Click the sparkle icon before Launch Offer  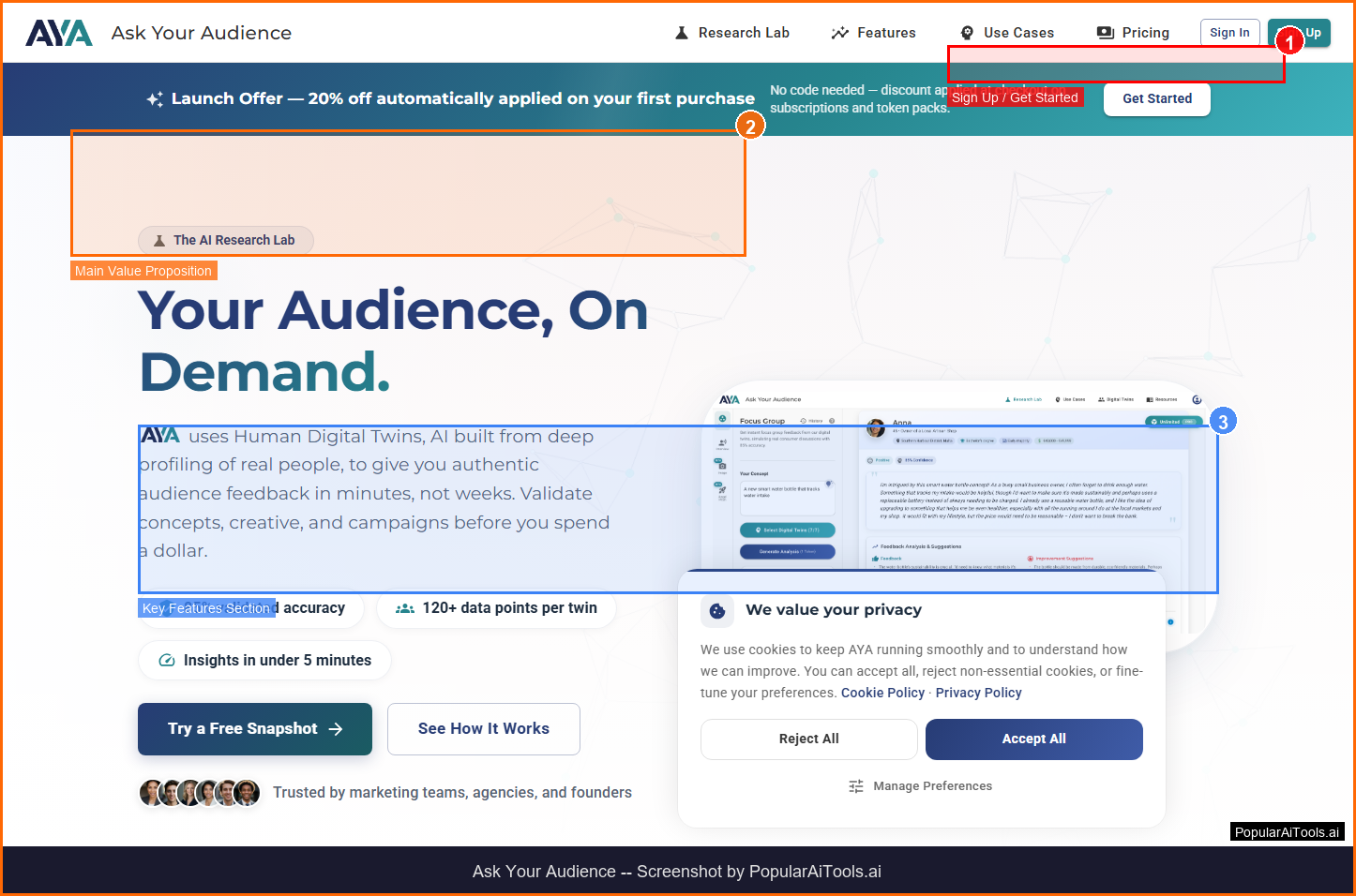[155, 99]
